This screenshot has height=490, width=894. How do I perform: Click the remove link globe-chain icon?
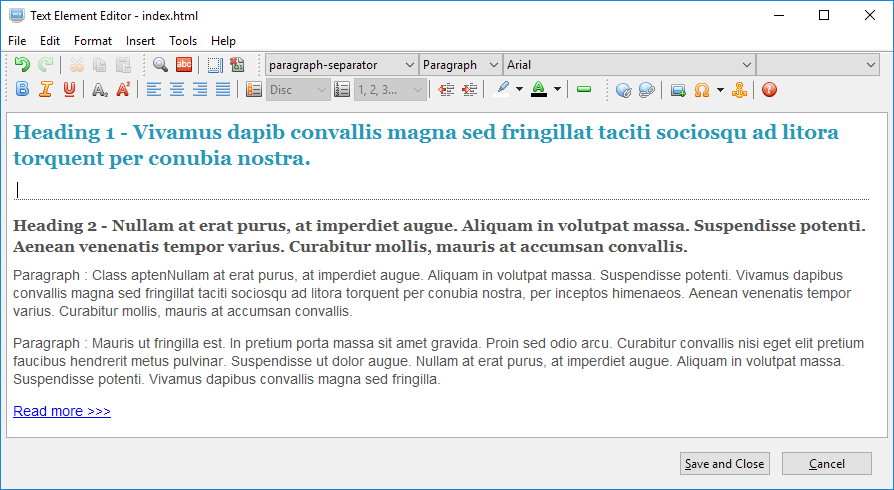click(647, 90)
